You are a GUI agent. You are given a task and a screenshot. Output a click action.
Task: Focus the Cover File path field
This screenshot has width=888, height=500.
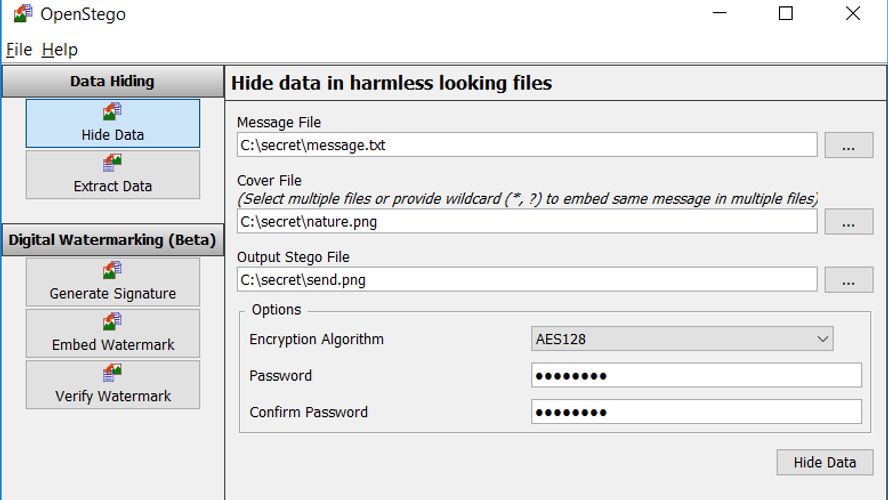tap(526, 222)
